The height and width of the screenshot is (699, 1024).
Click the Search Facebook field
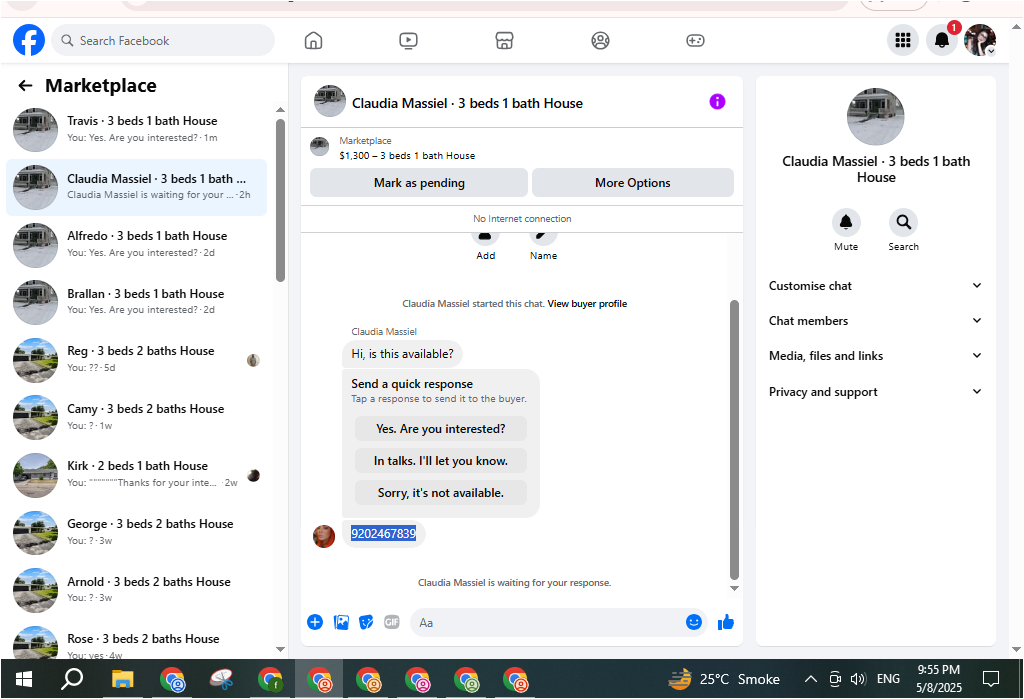point(163,41)
